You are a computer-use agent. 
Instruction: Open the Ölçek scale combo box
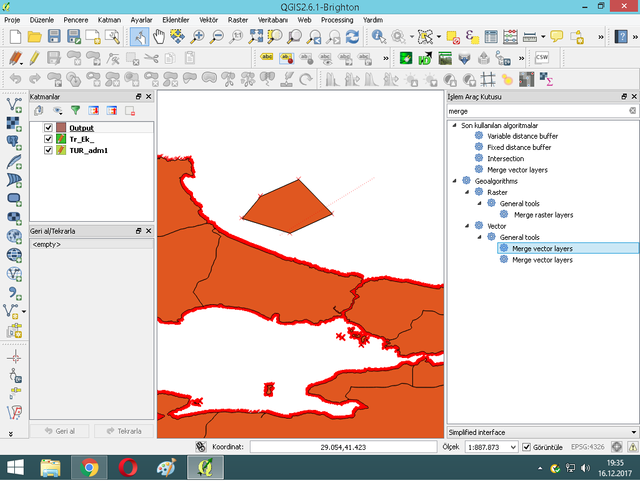(491, 447)
